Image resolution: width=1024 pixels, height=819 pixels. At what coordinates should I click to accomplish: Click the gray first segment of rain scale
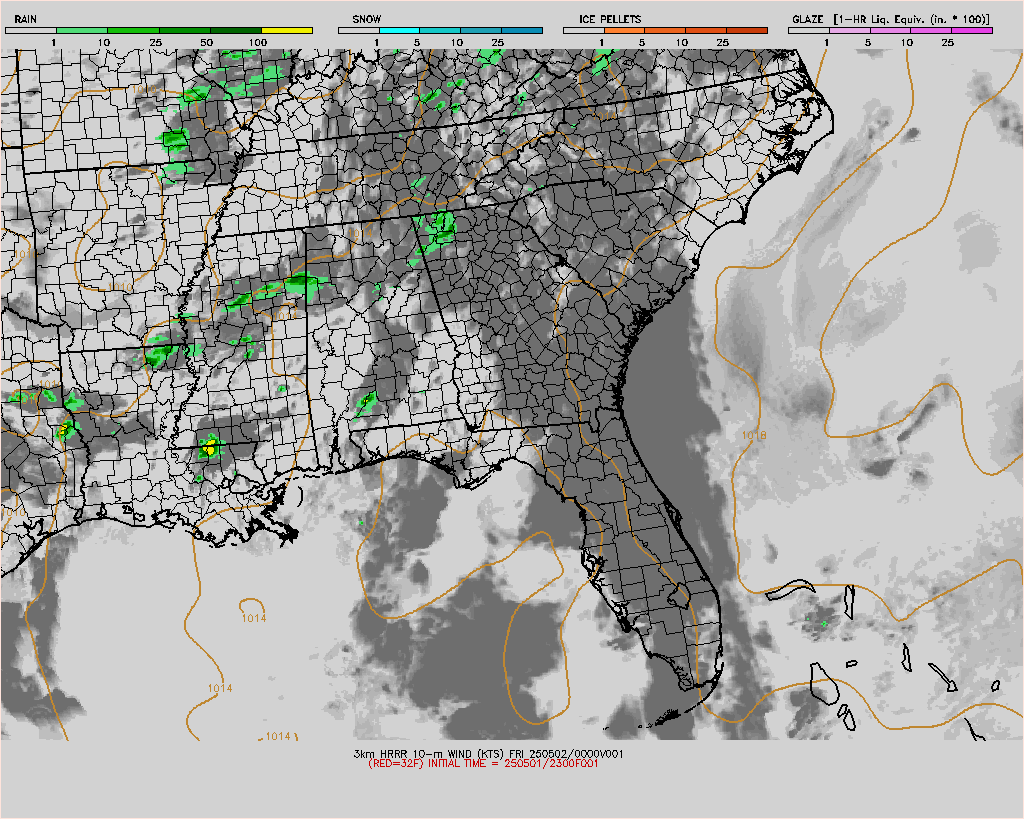31,31
